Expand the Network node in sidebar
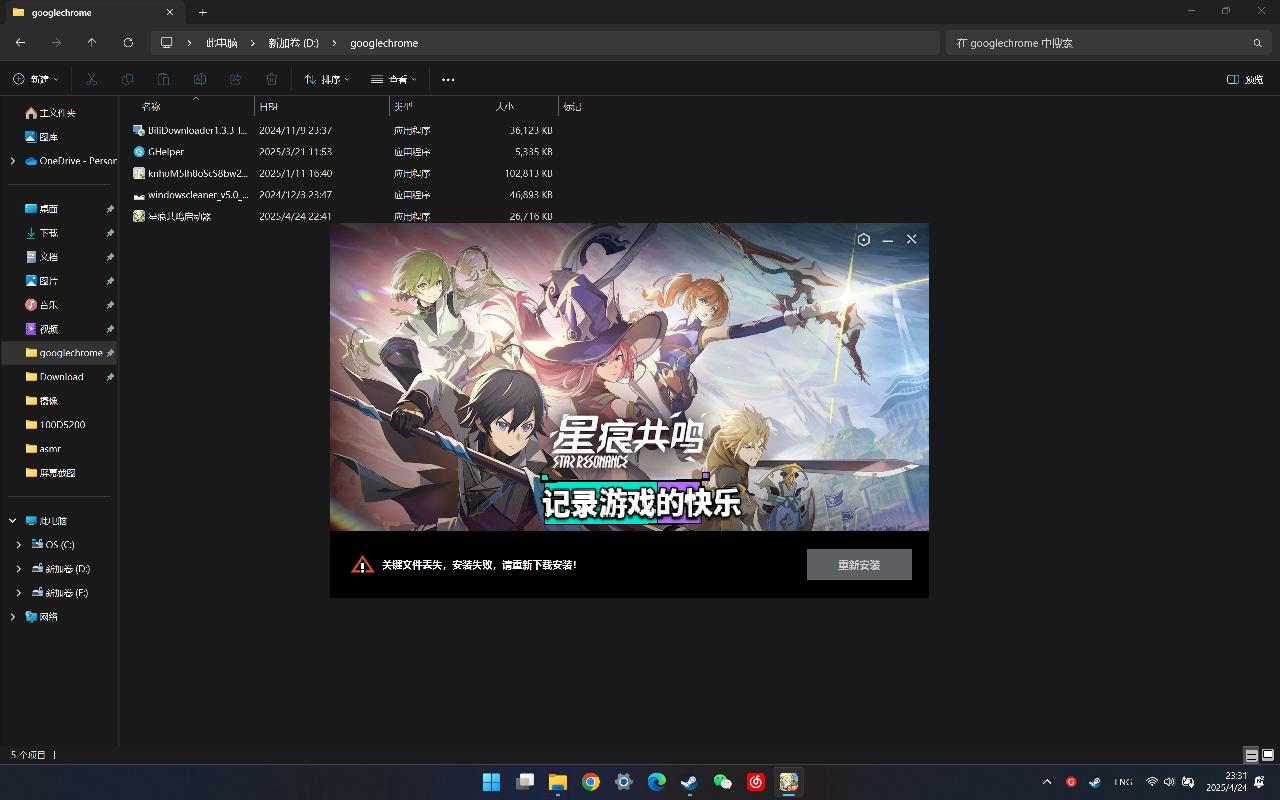This screenshot has width=1280, height=800. [12, 617]
